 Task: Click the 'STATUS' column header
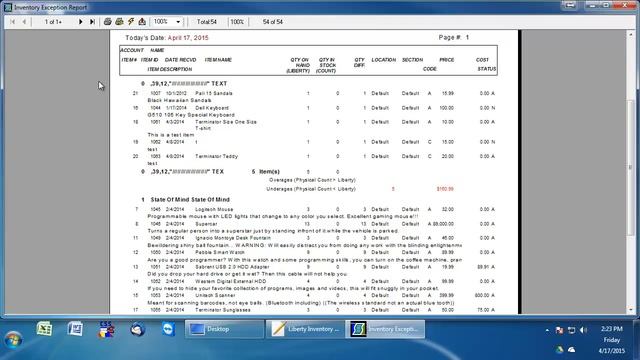click(487, 69)
